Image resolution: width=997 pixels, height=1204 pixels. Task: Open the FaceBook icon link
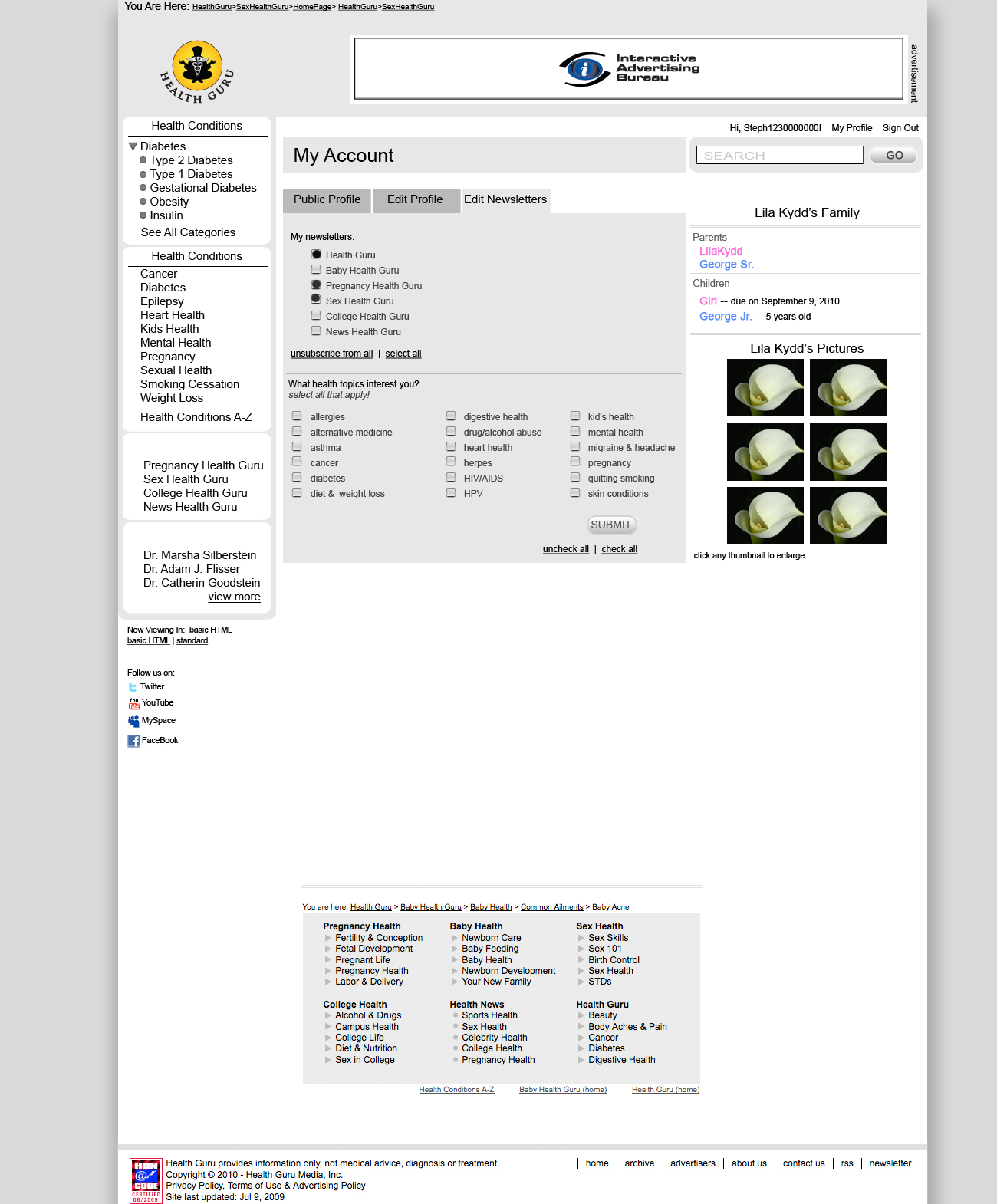[x=133, y=741]
